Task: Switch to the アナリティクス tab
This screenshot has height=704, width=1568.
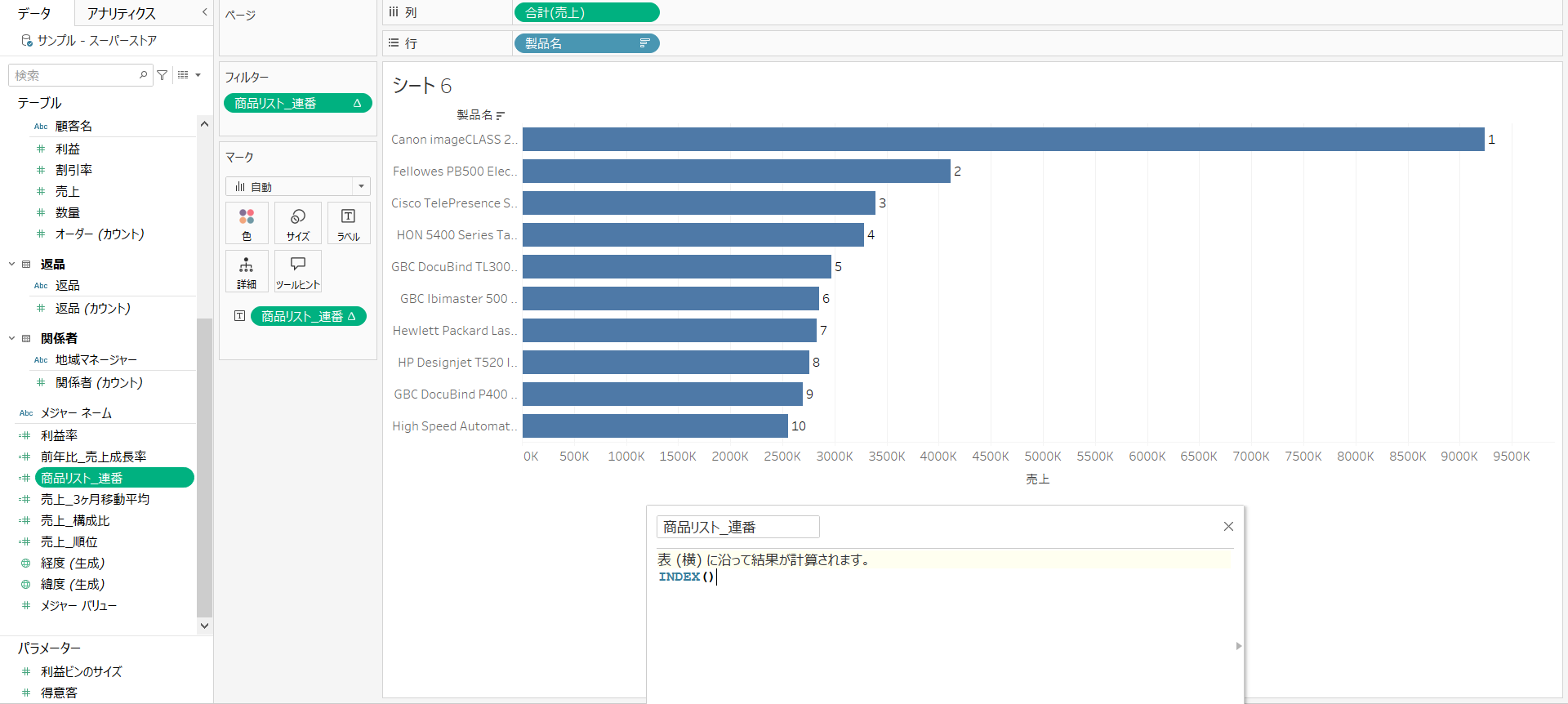Action: coord(121,13)
